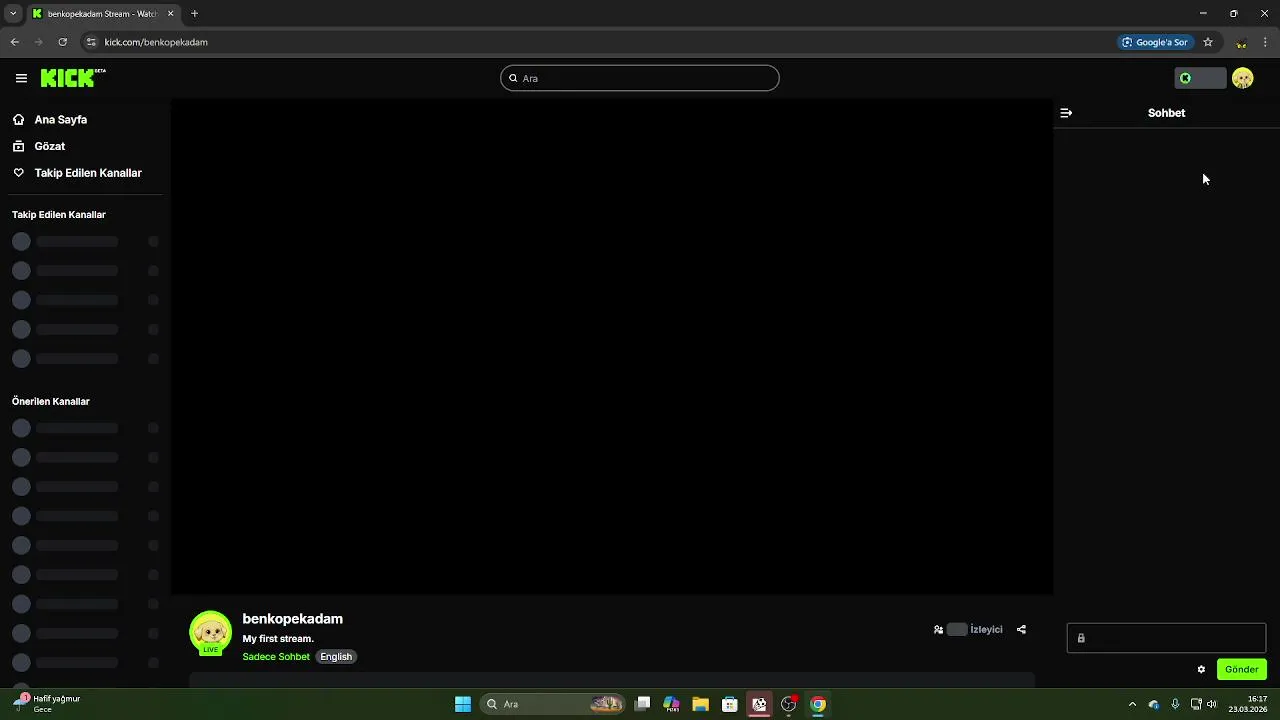
Task: View site information icon in address bar
Action: [91, 42]
